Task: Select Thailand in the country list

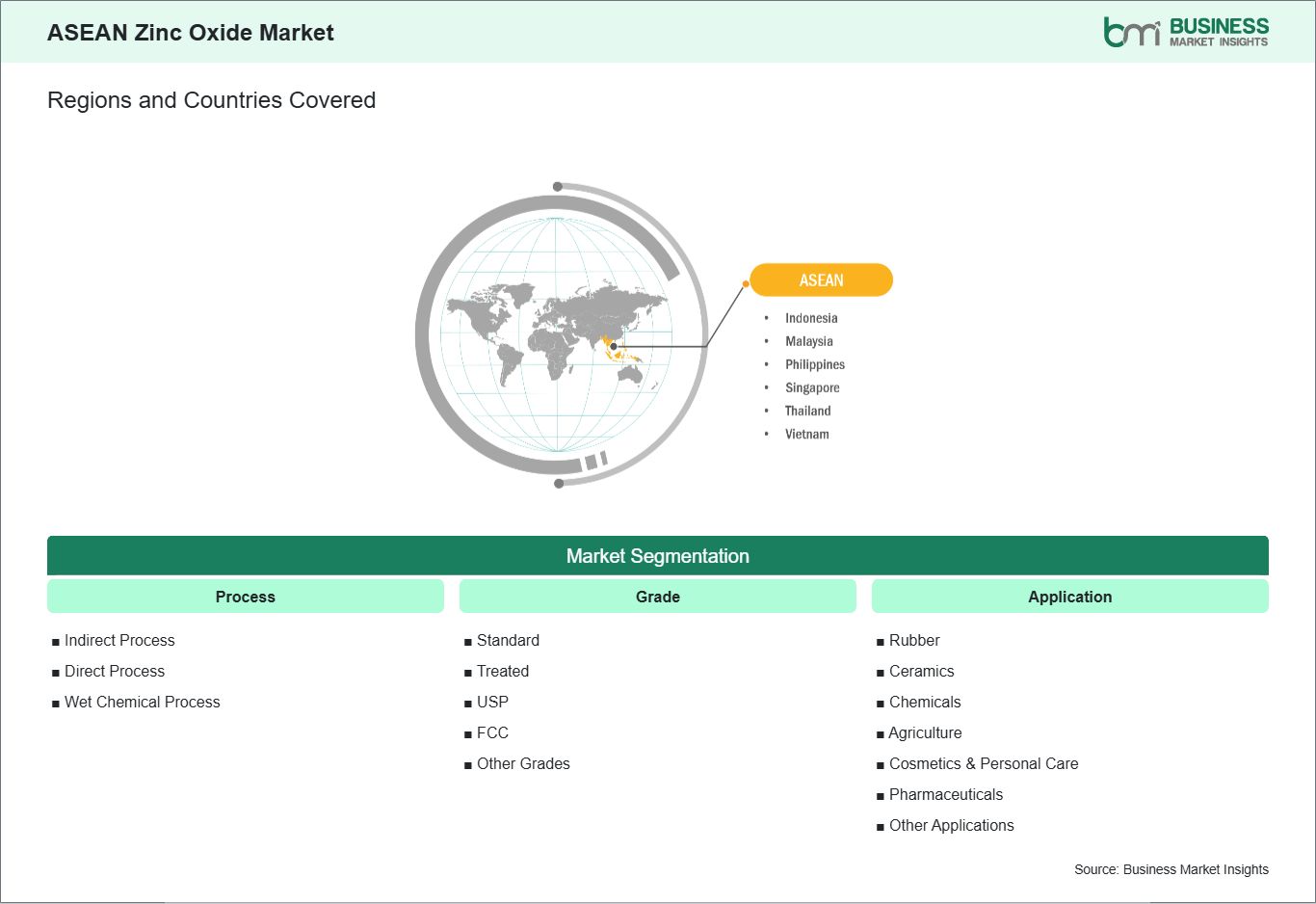Action: [807, 411]
